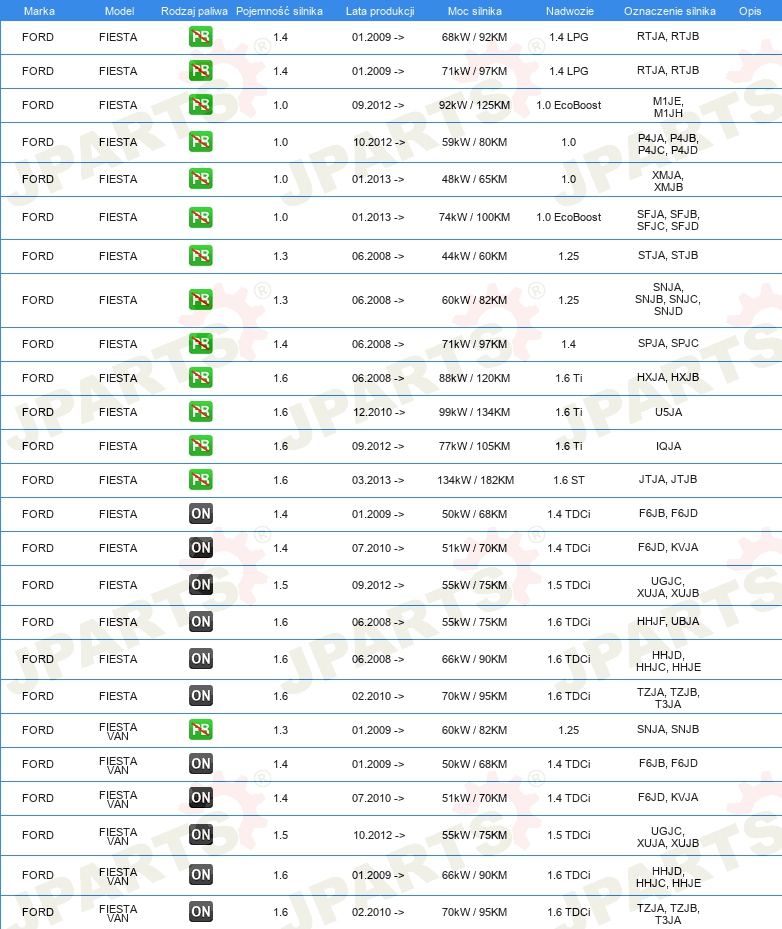Click petrol icon in 59kW / 80KM row
Image resolution: width=782 pixels, height=929 pixels.
[201, 142]
